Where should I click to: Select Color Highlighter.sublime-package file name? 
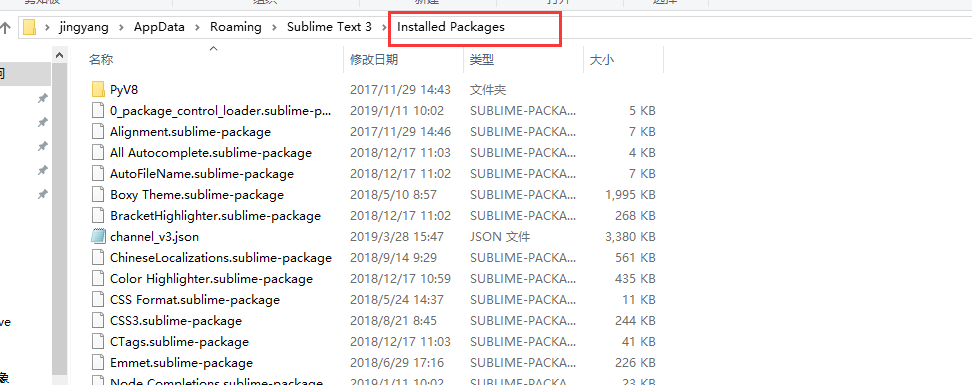tap(211, 278)
